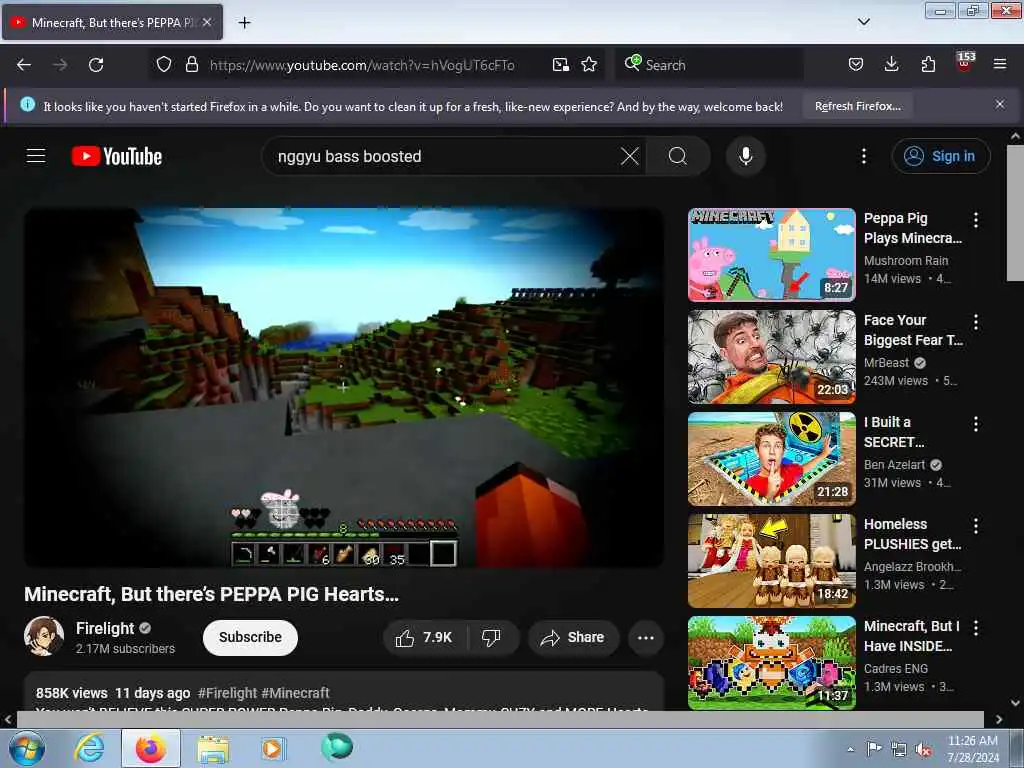Click the muted volume tray icon
The width and height of the screenshot is (1024, 768).
[923, 750]
